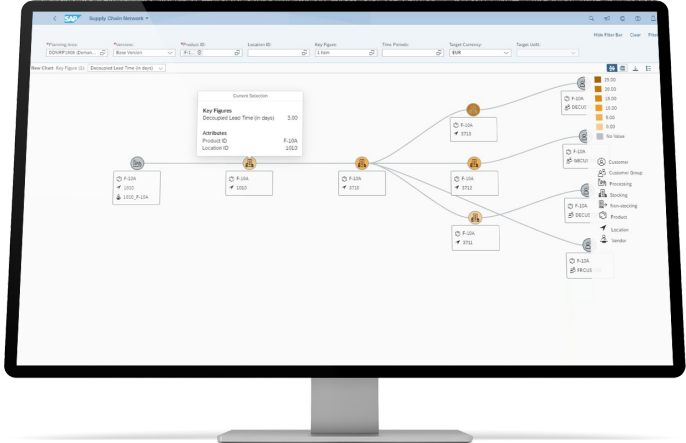The height and width of the screenshot is (443, 686).
Task: Switch to network chart view (highlighted icon)
Action: [x=612, y=68]
